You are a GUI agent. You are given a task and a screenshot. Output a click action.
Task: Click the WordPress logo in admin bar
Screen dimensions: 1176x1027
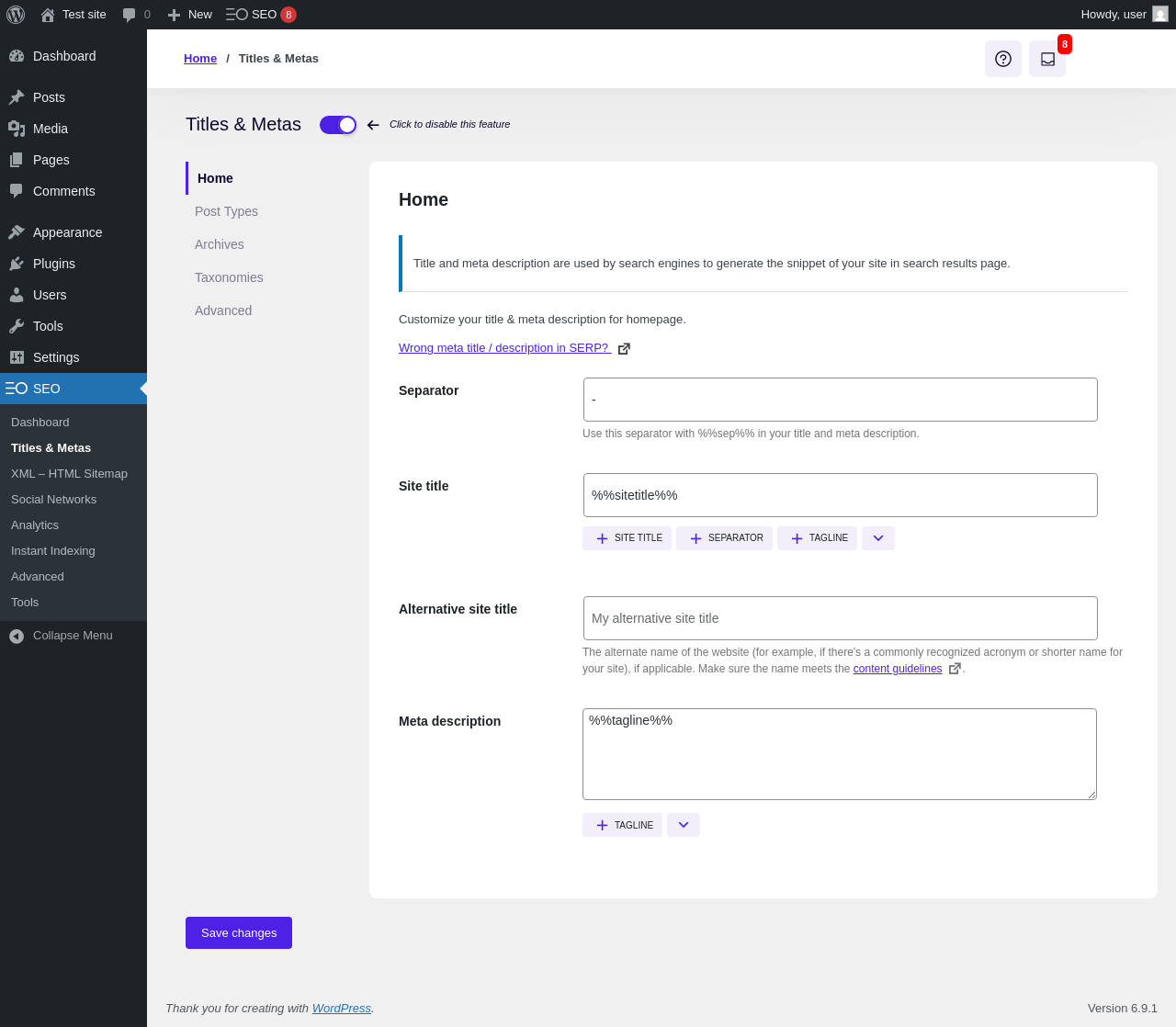point(16,15)
